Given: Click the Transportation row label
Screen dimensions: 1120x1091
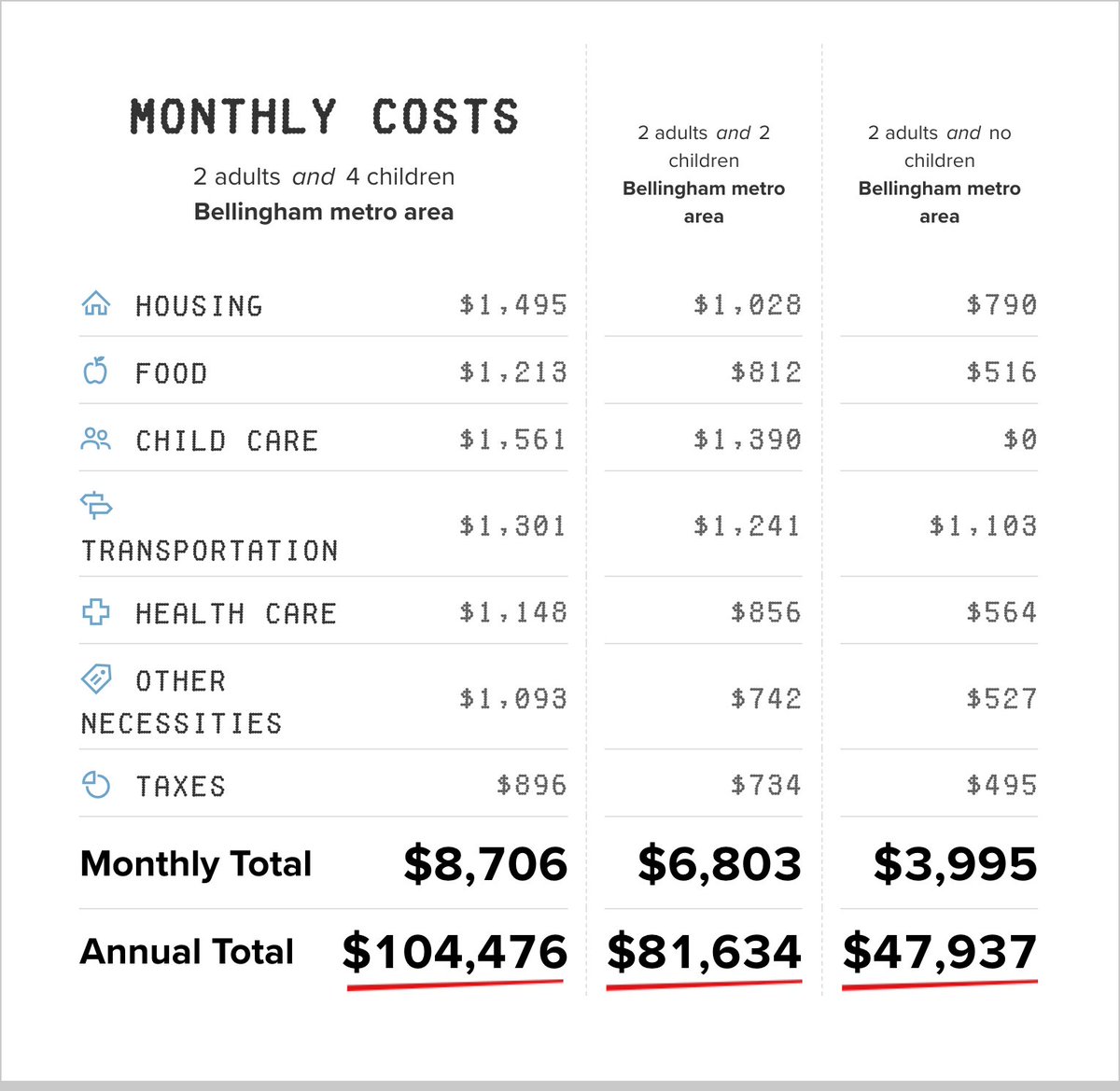Looking at the screenshot, I should [x=210, y=551].
